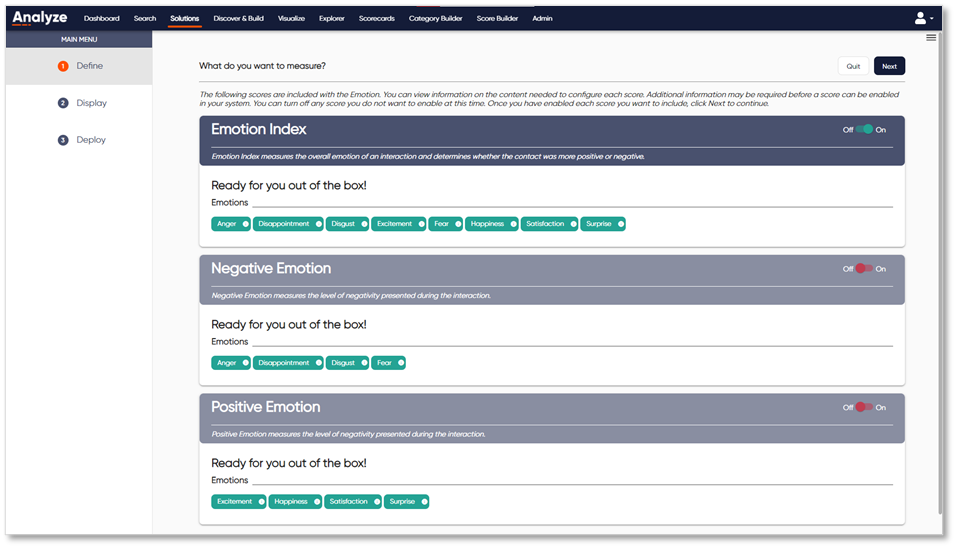Screen dimensions: 956x548
Task: Open the Search menu item
Action: pos(145,18)
